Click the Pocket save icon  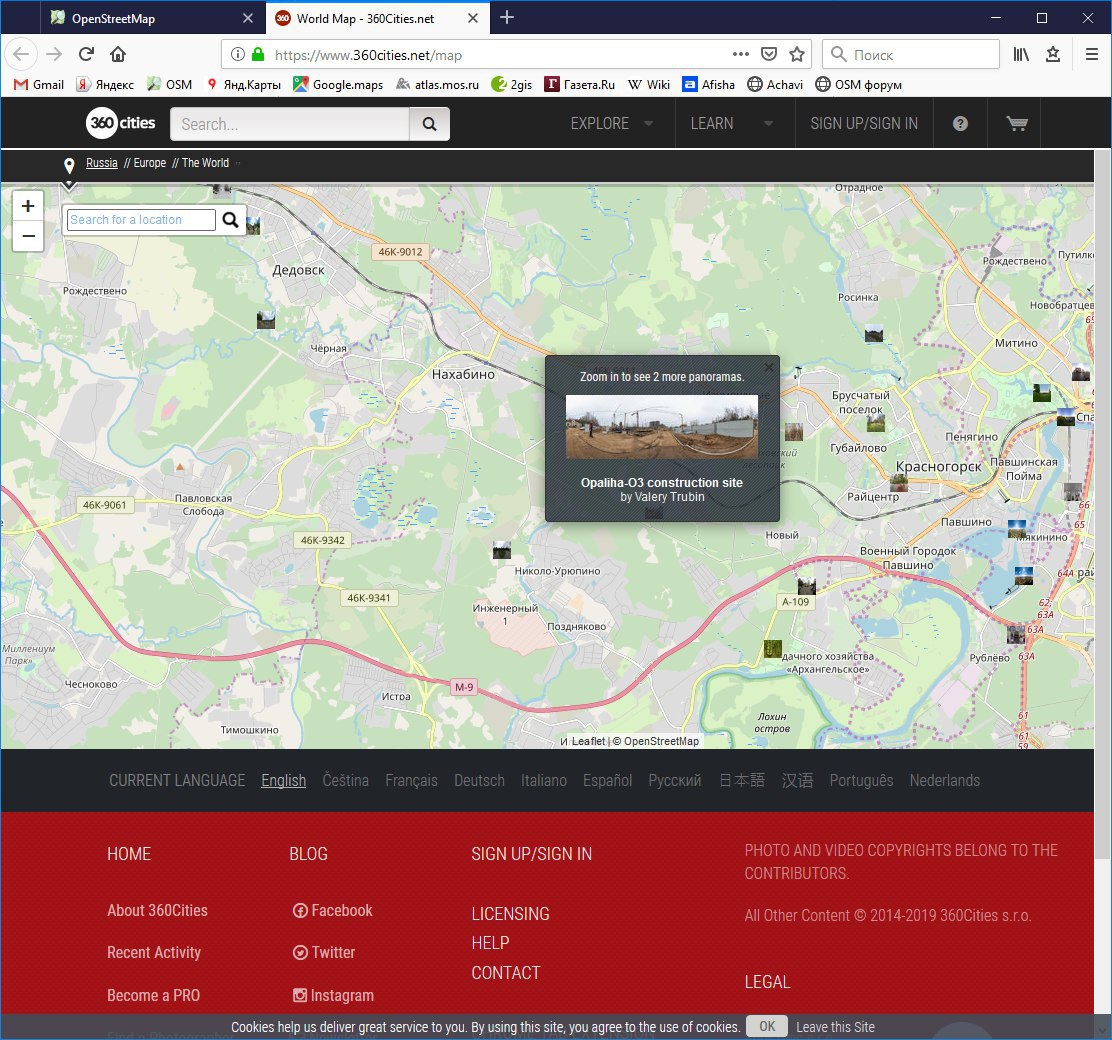769,54
